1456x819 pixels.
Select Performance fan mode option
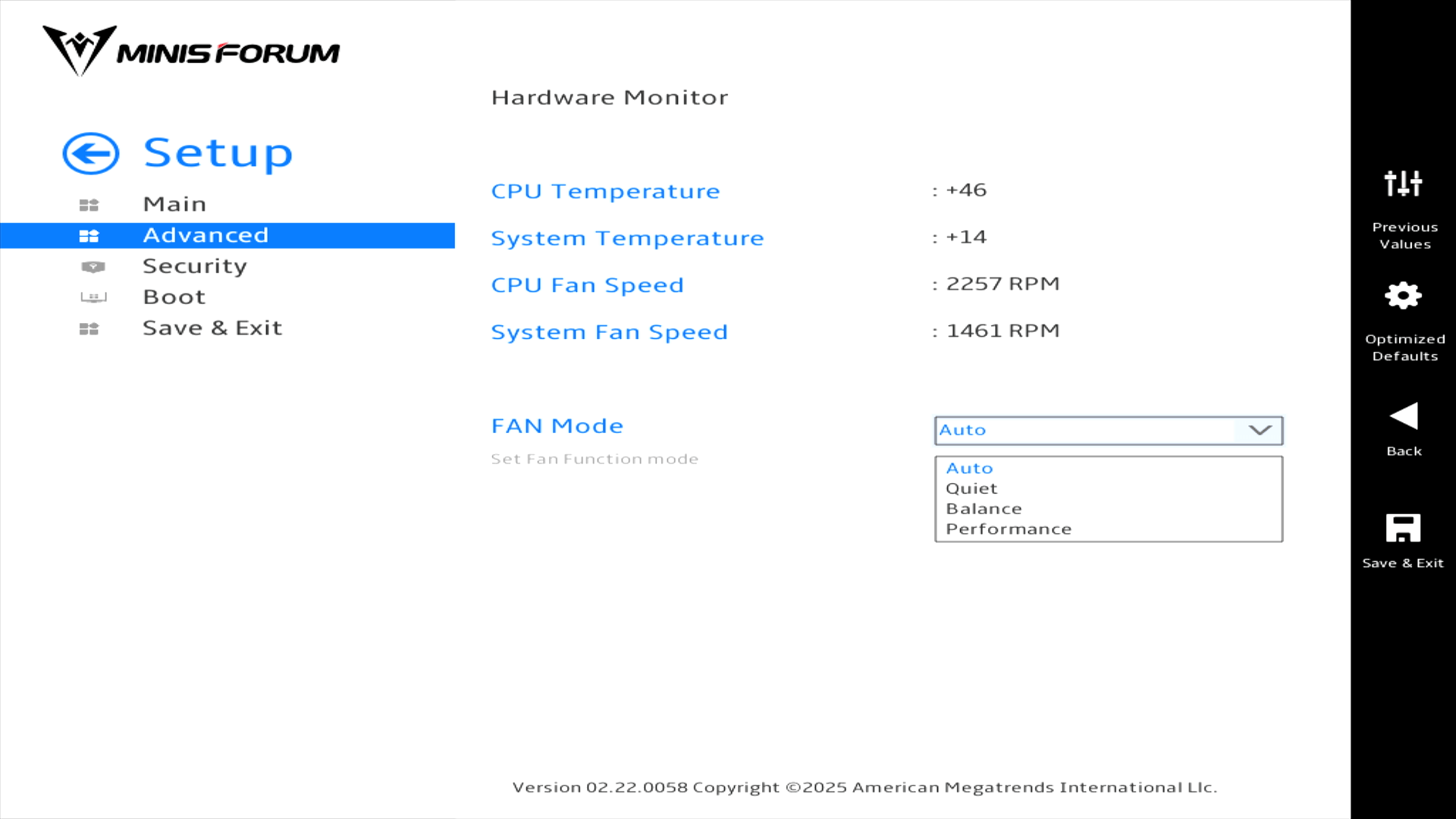point(1008,529)
